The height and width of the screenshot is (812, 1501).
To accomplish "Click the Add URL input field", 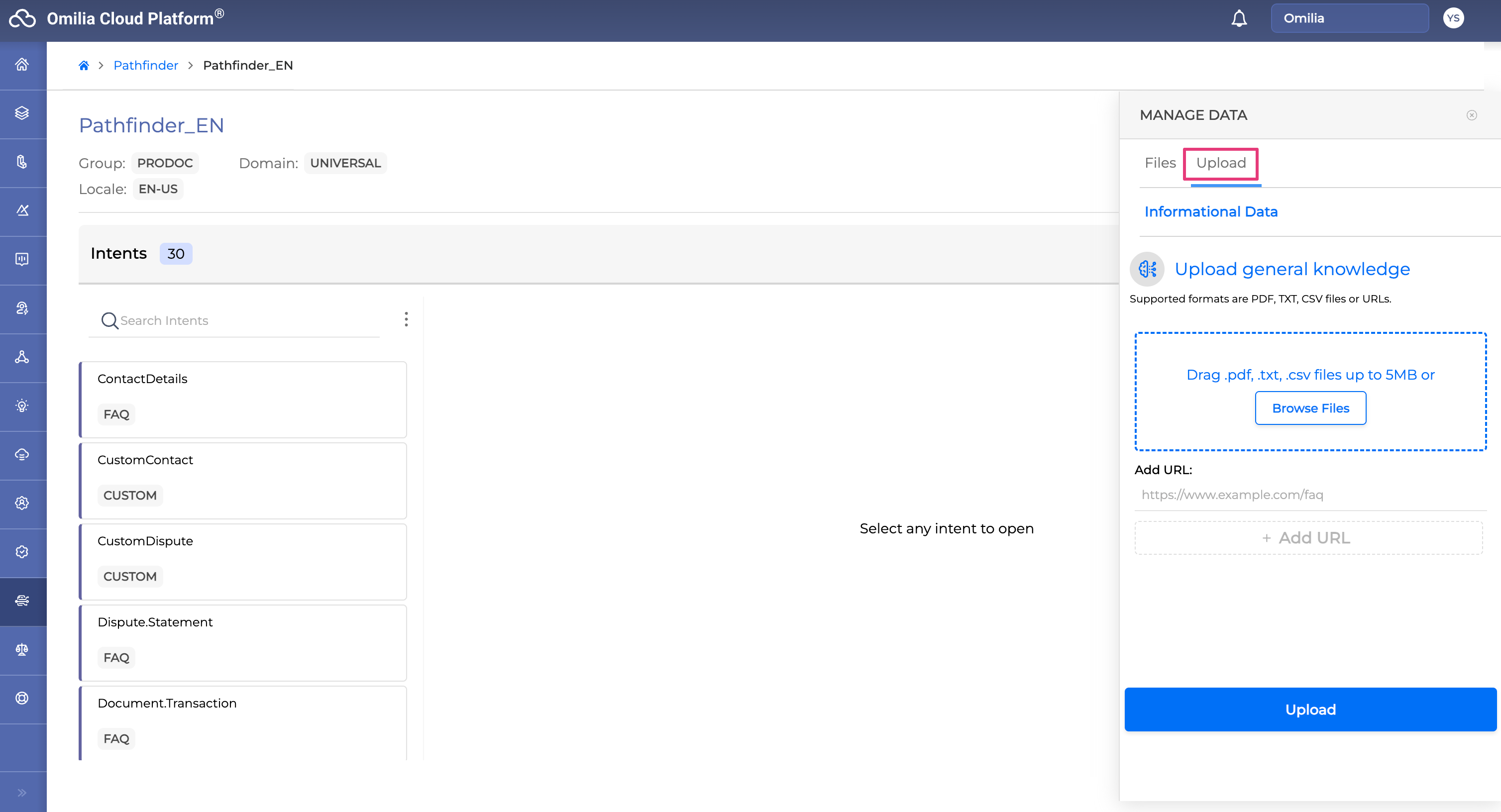I will click(x=1310, y=495).
